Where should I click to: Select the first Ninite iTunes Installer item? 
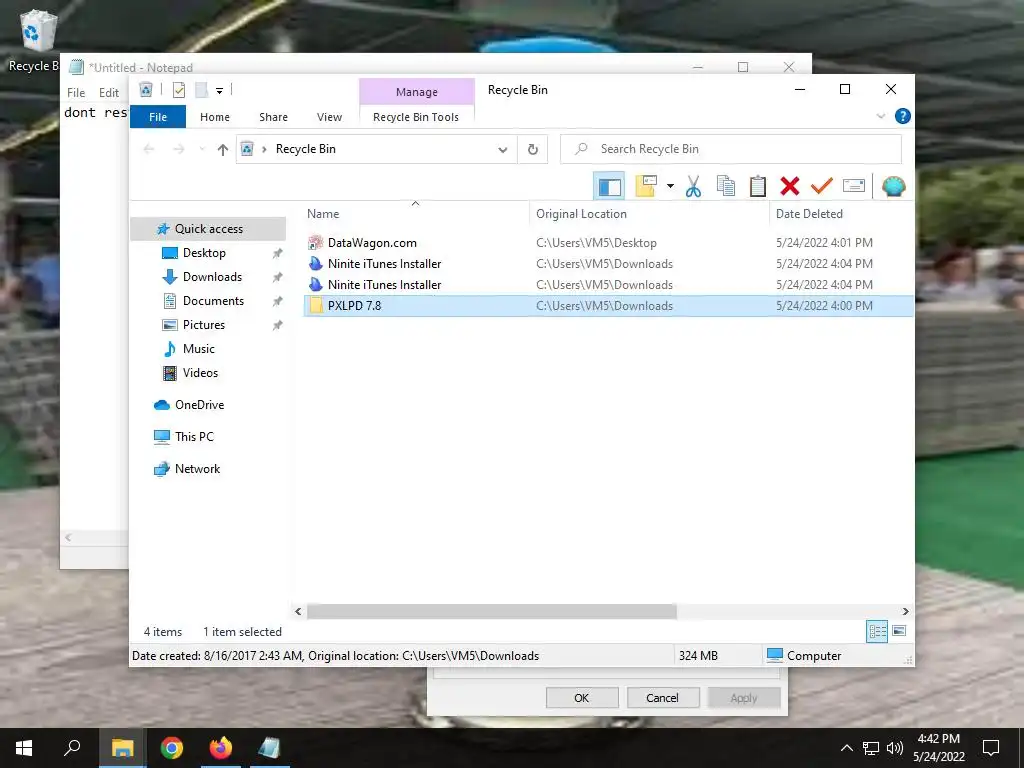pos(608,264)
